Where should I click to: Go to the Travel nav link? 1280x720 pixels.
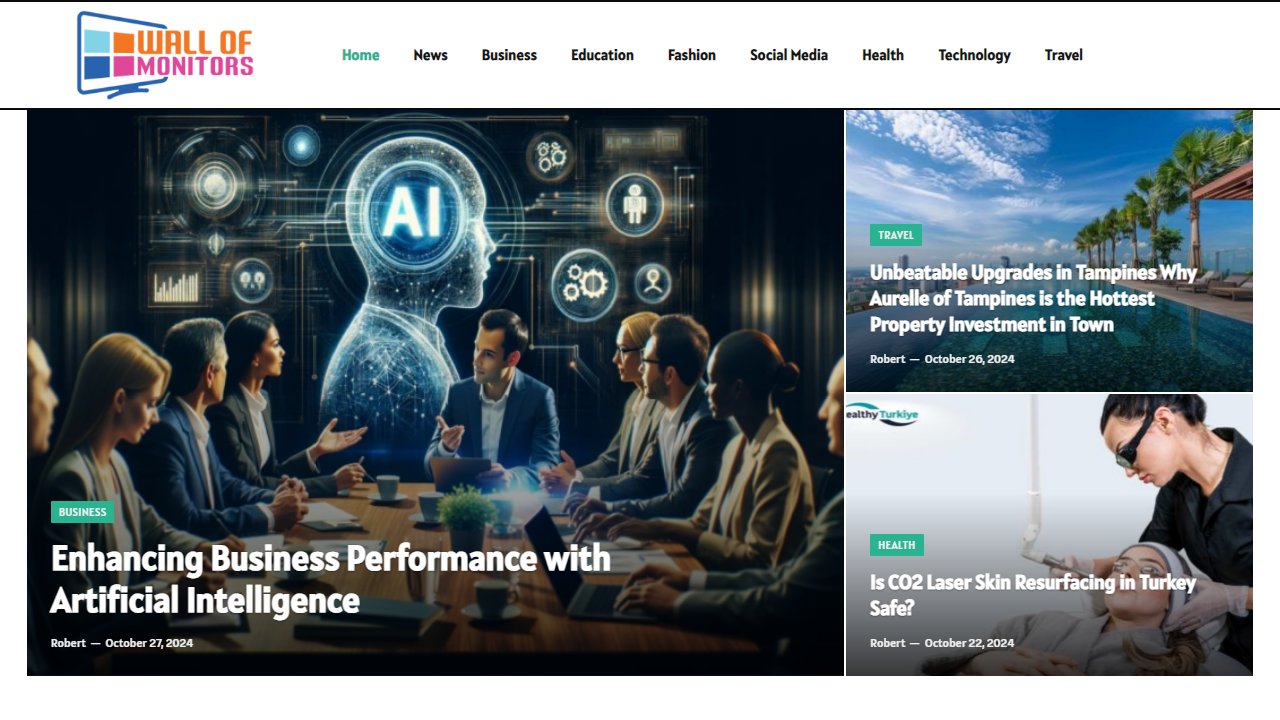pos(1064,55)
